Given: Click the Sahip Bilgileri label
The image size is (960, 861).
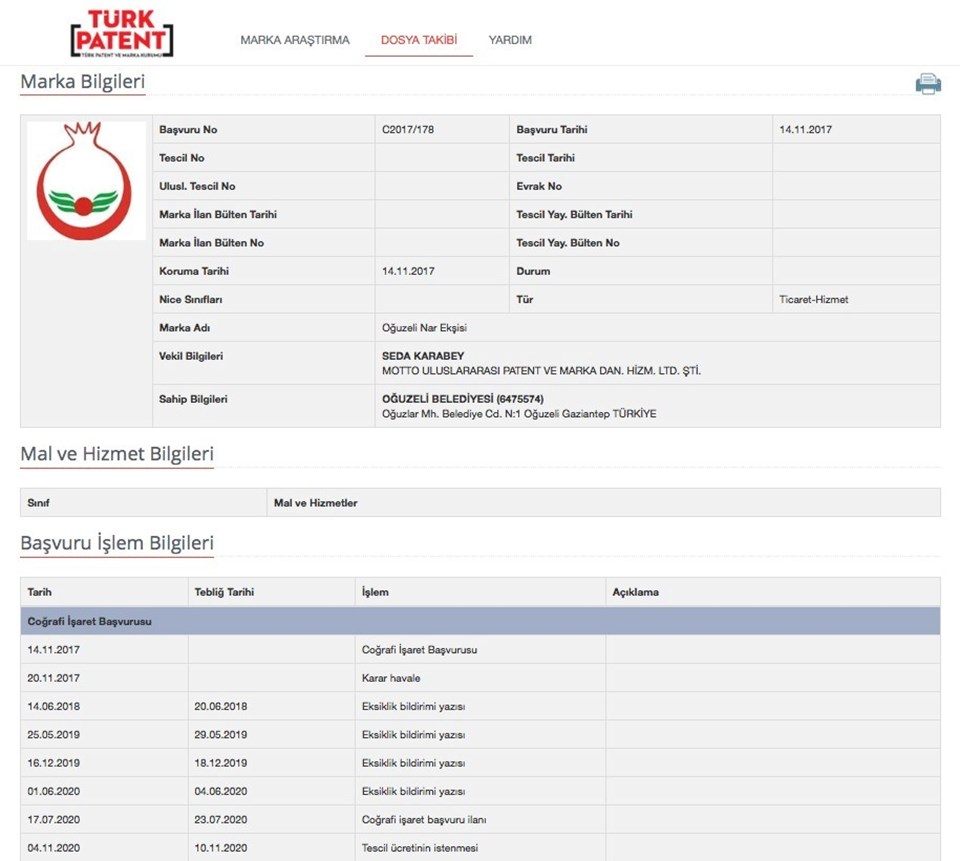Looking at the screenshot, I should pyautogui.click(x=193, y=399).
